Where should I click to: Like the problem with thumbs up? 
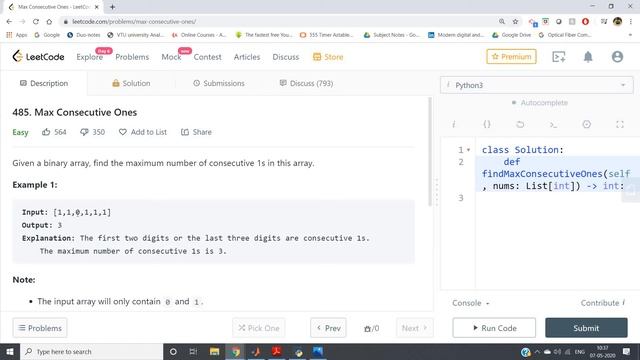coord(46,132)
